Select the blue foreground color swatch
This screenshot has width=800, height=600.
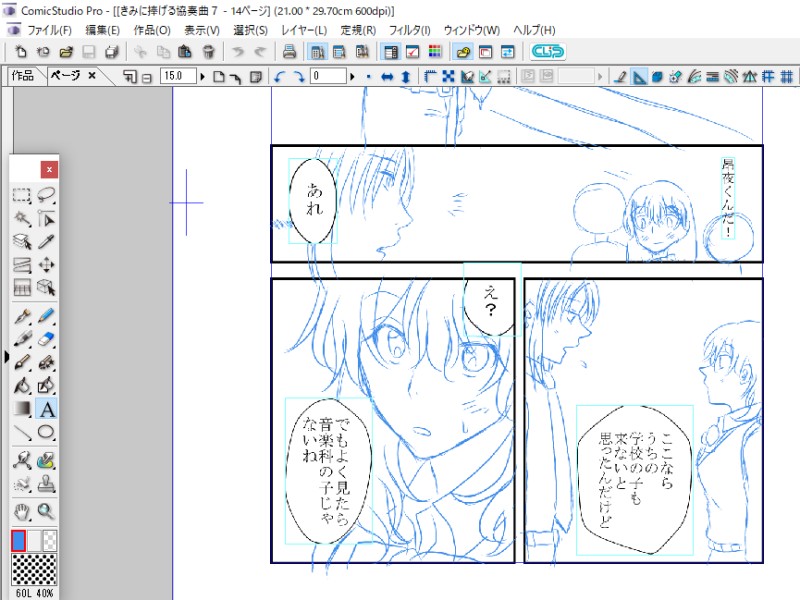click(18, 541)
